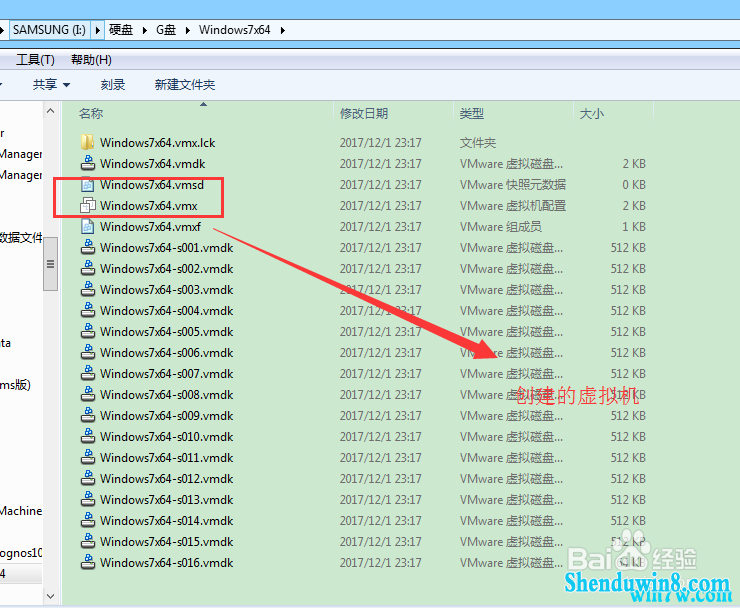
Task: Expand the arrow after SAMSUNG (I:) in address bar
Action: point(97,30)
